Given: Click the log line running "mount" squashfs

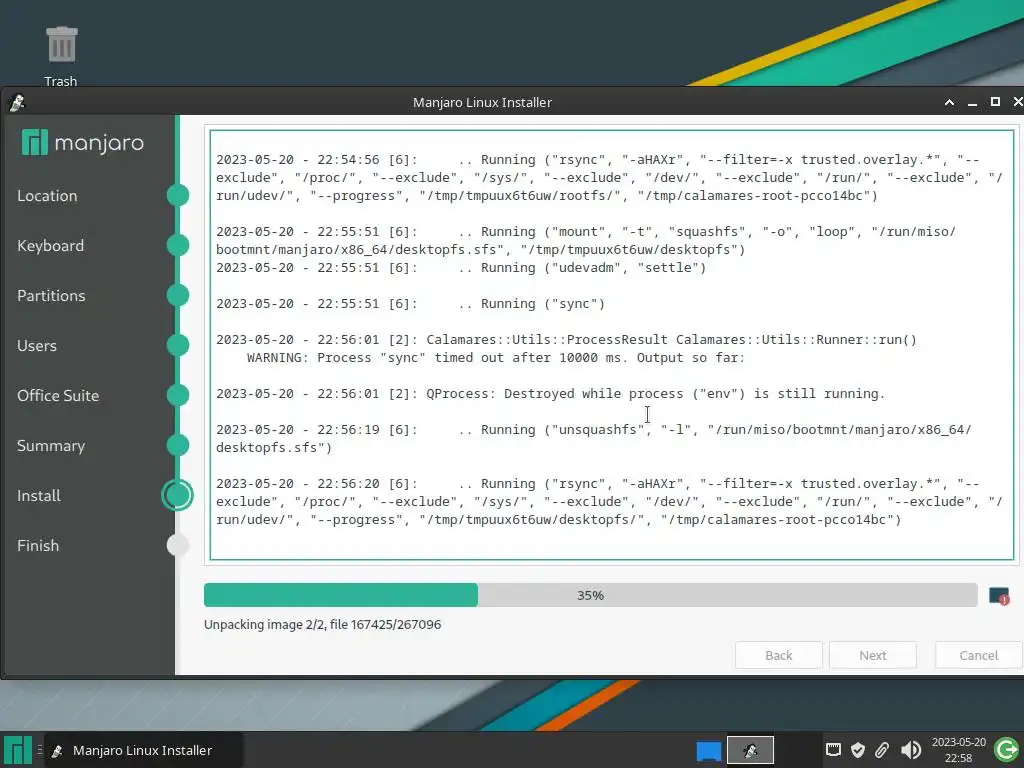Looking at the screenshot, I should (586, 240).
